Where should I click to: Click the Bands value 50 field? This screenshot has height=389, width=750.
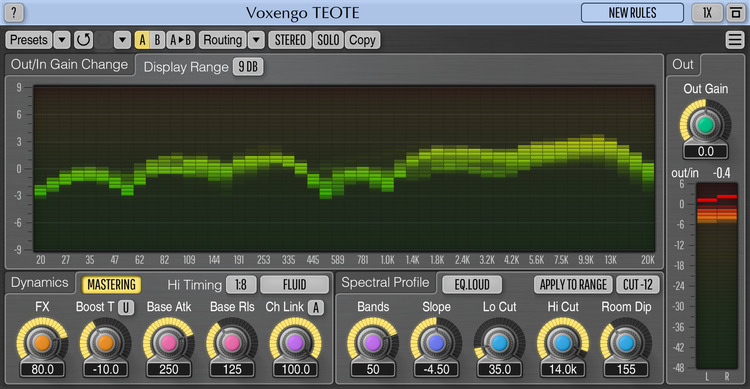pos(373,369)
